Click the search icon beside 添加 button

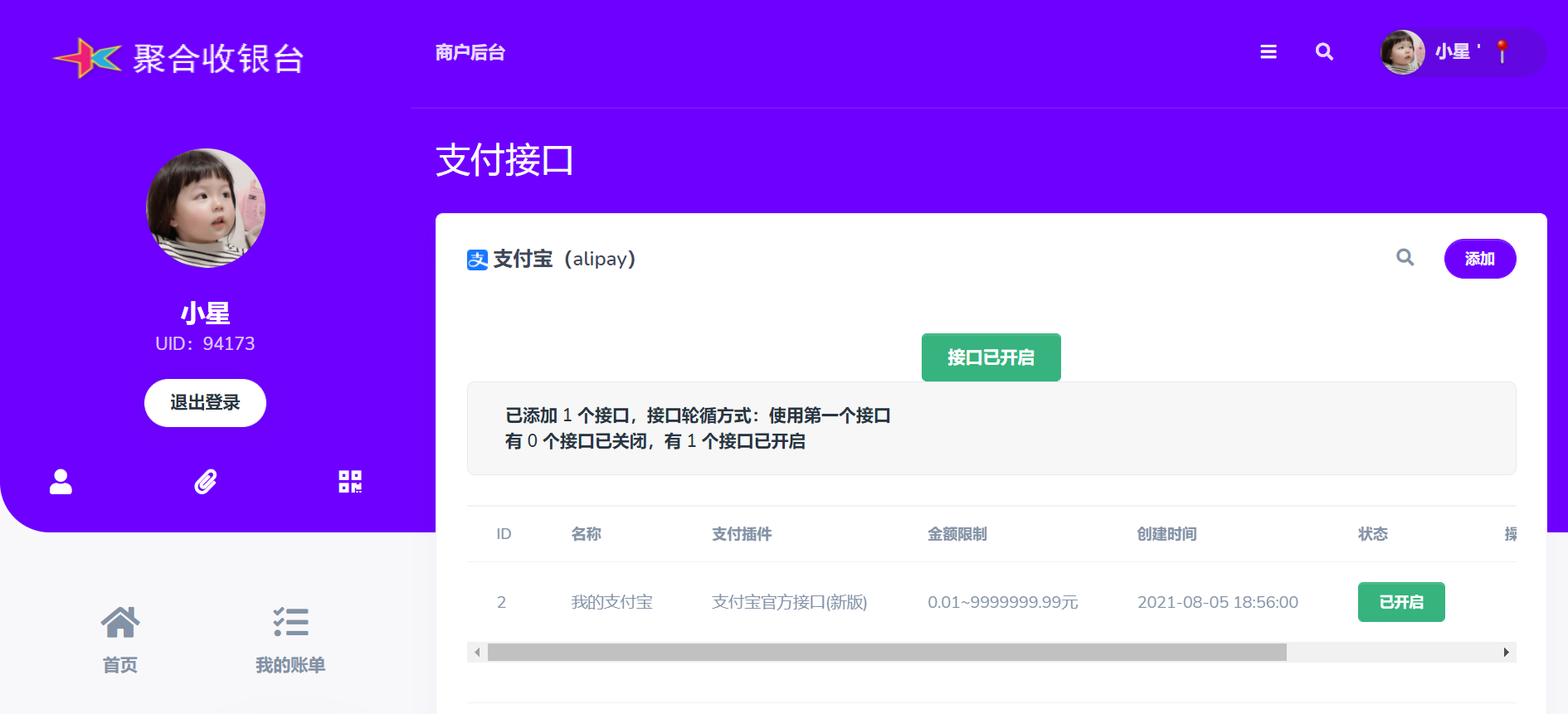click(x=1405, y=258)
